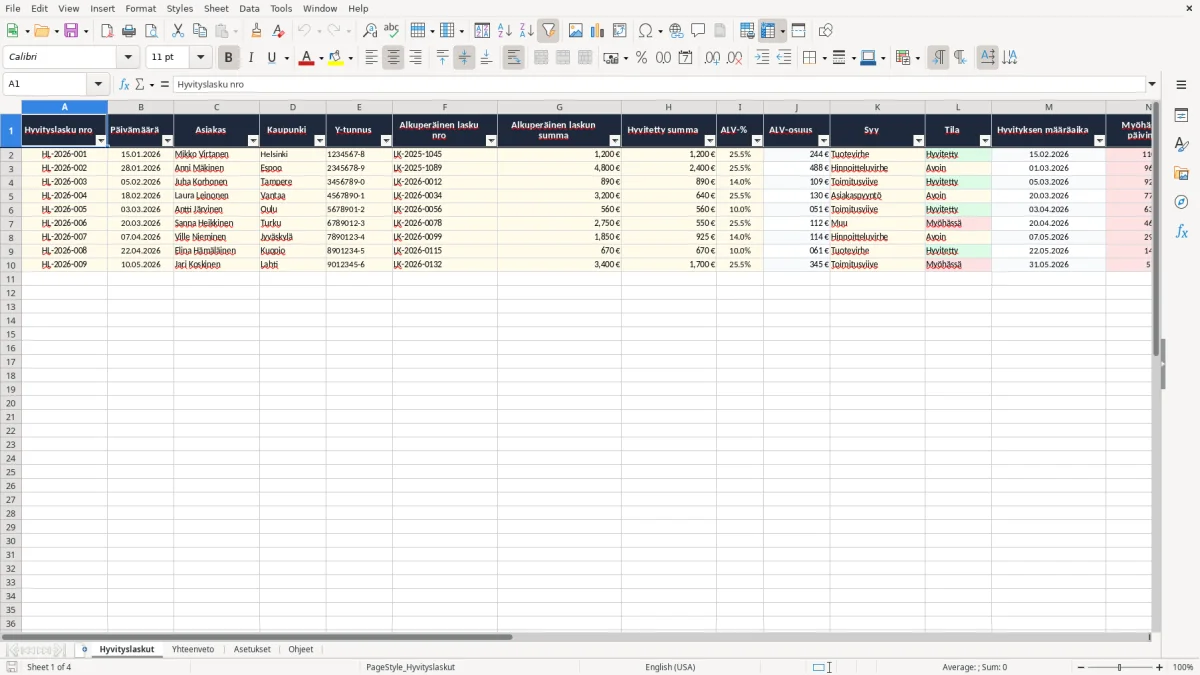1200x675 pixels.
Task: Open the Asiakas column filter dropdown
Action: (x=253, y=141)
